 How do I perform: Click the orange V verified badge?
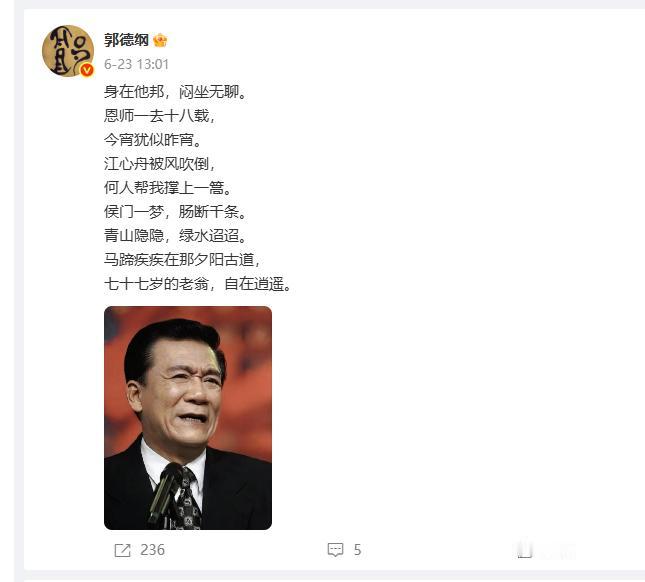(x=87, y=70)
